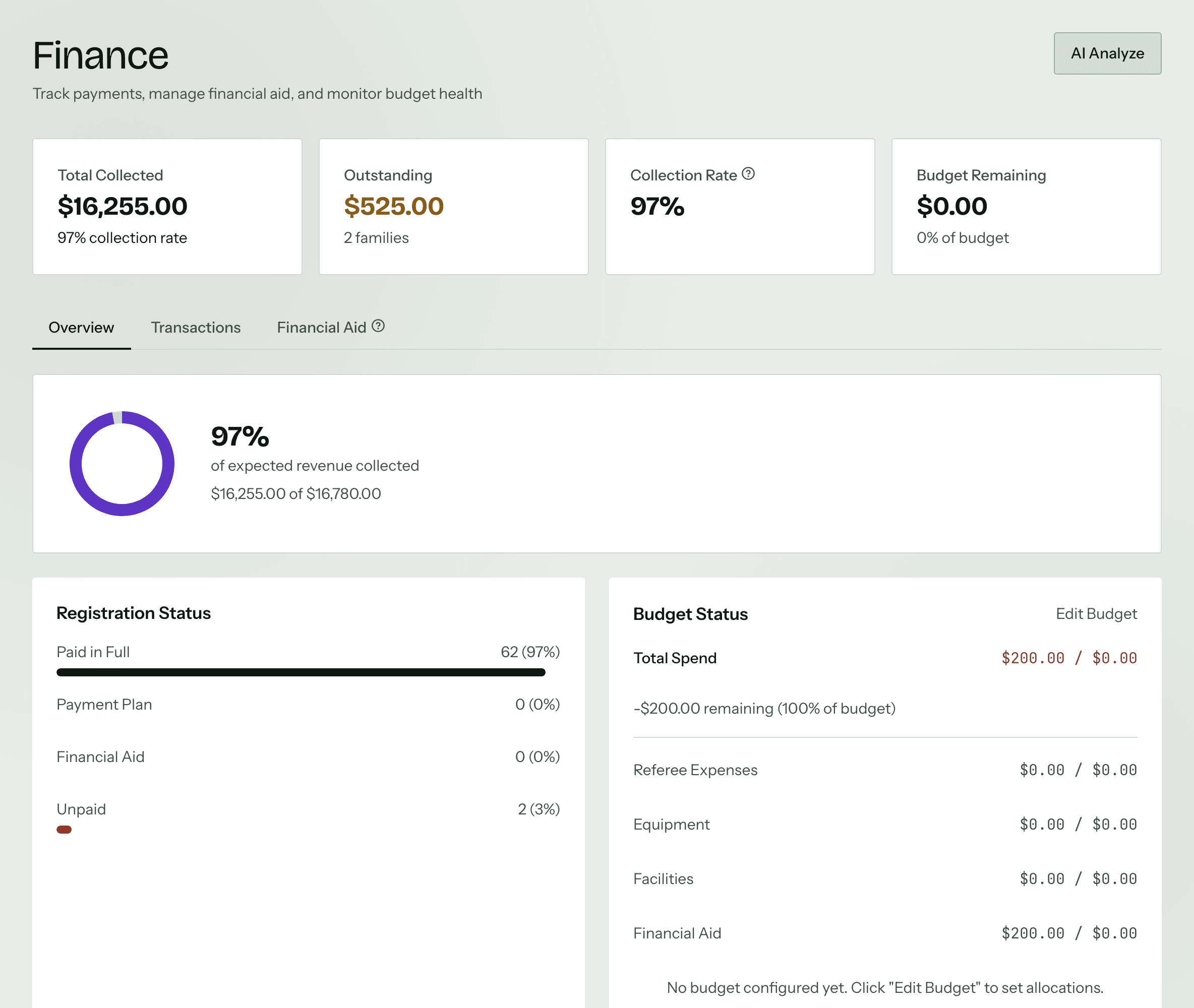
Task: Click '$16,255.00 of $16,780.00' text
Action: pos(296,493)
